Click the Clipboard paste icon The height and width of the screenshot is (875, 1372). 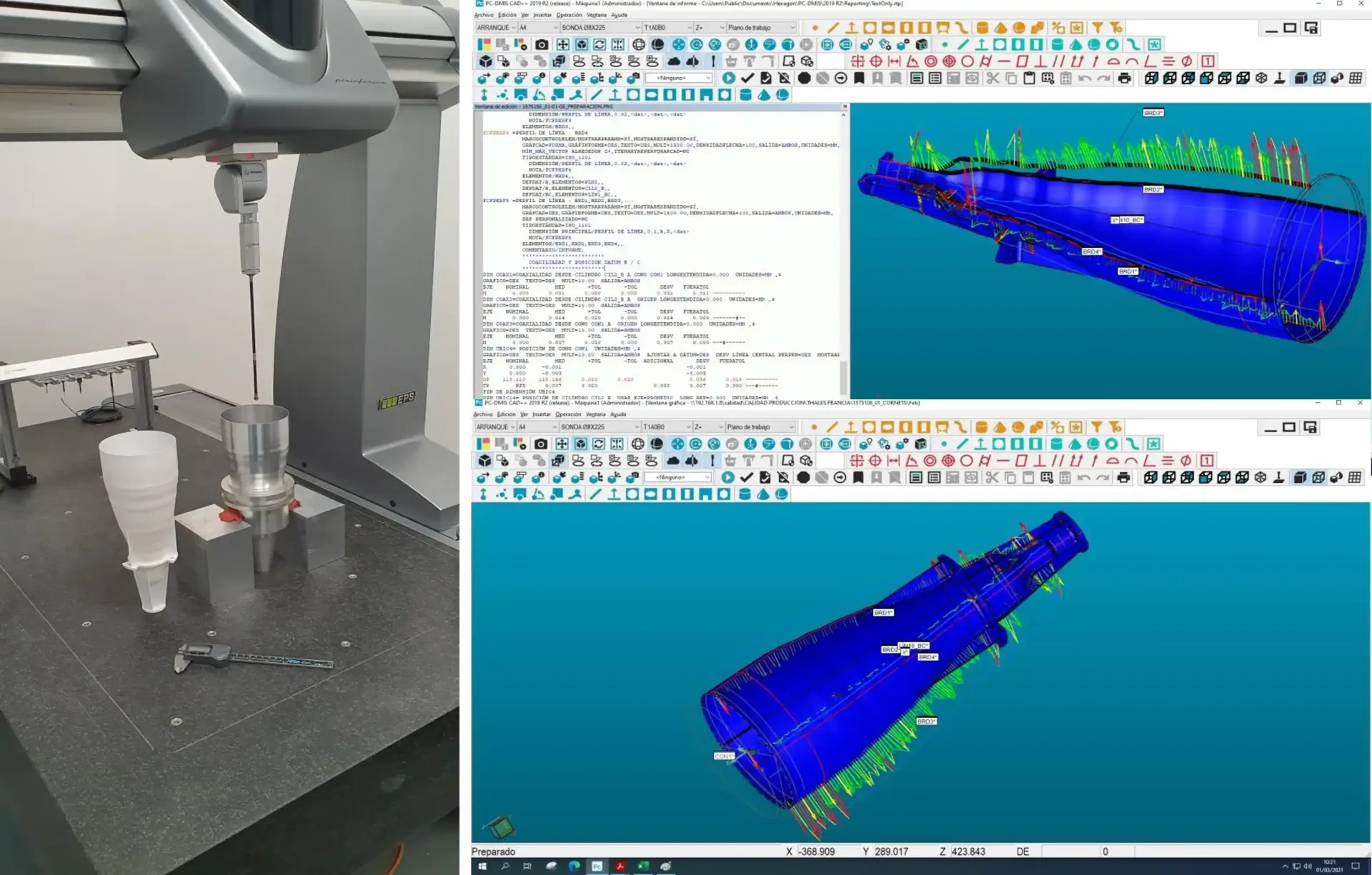1029,79
